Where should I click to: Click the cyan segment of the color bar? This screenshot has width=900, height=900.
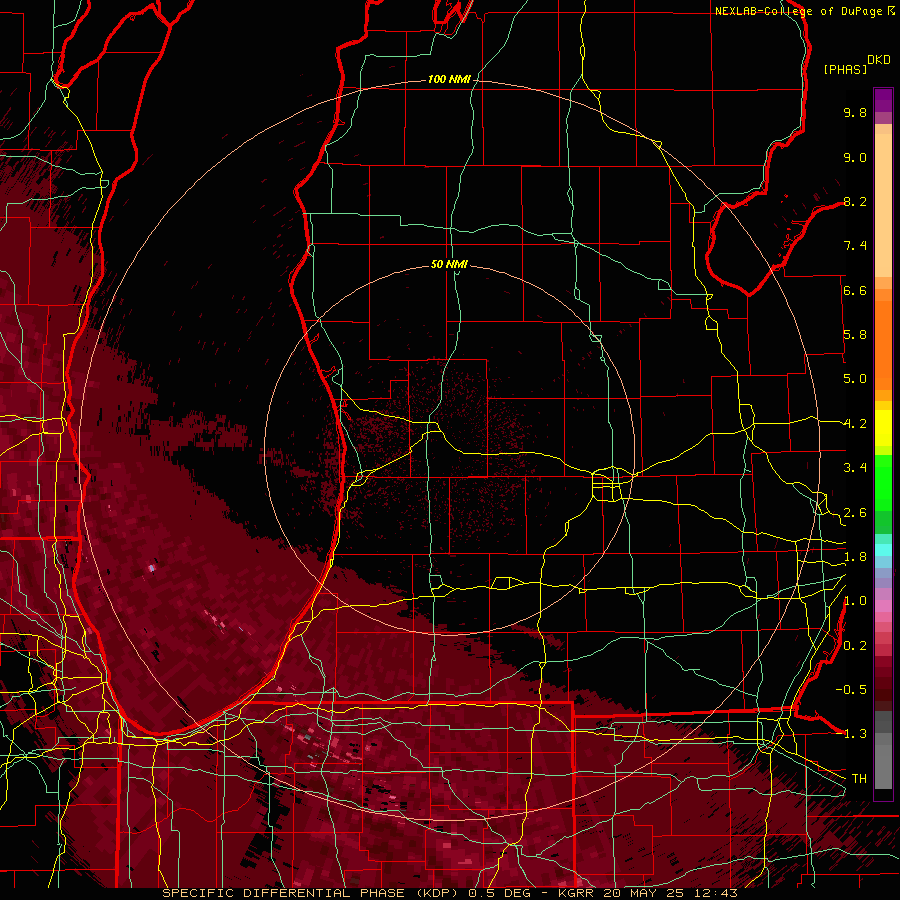(x=883, y=550)
